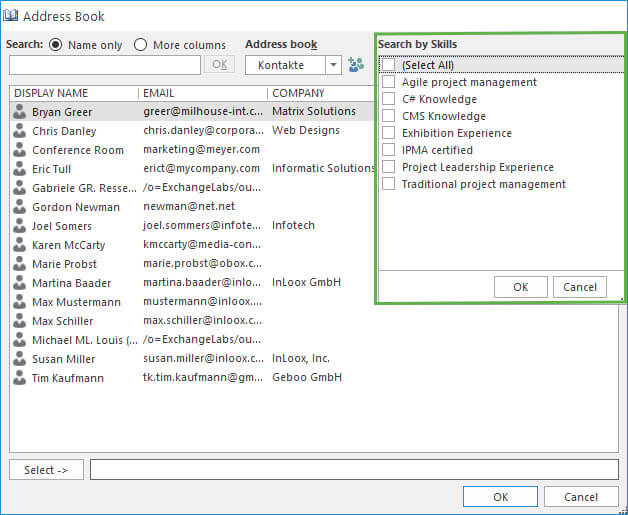Viewport: 628px width, 515px height.
Task: Click company Matrix Solutions
Action: (x=314, y=111)
